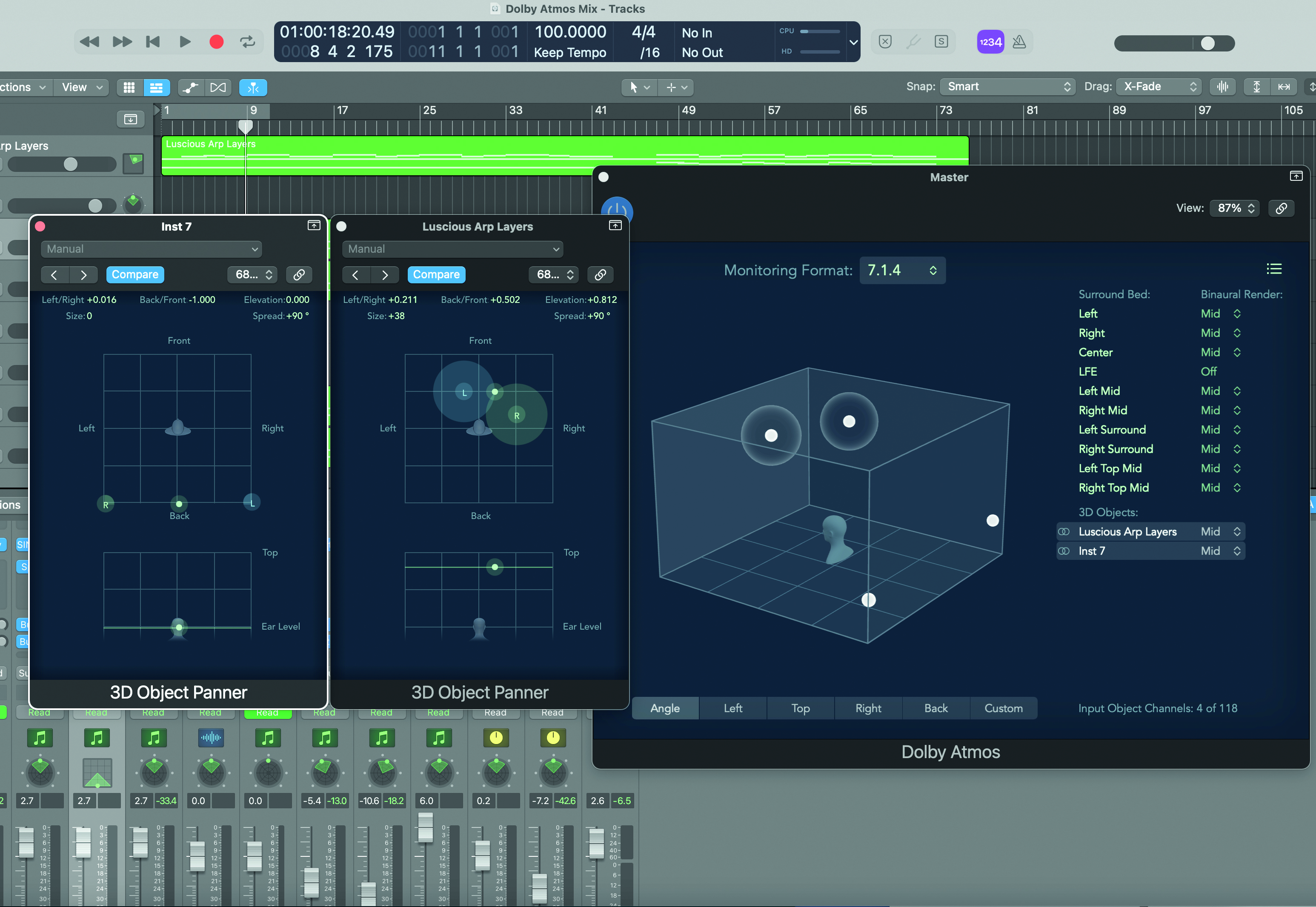Go to beginning with the transport button
1316x907 pixels.
[153, 42]
